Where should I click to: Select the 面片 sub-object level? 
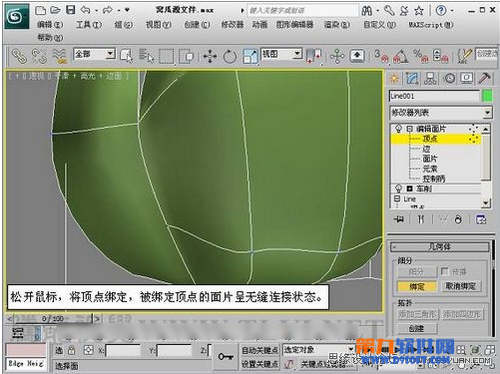pos(430,159)
